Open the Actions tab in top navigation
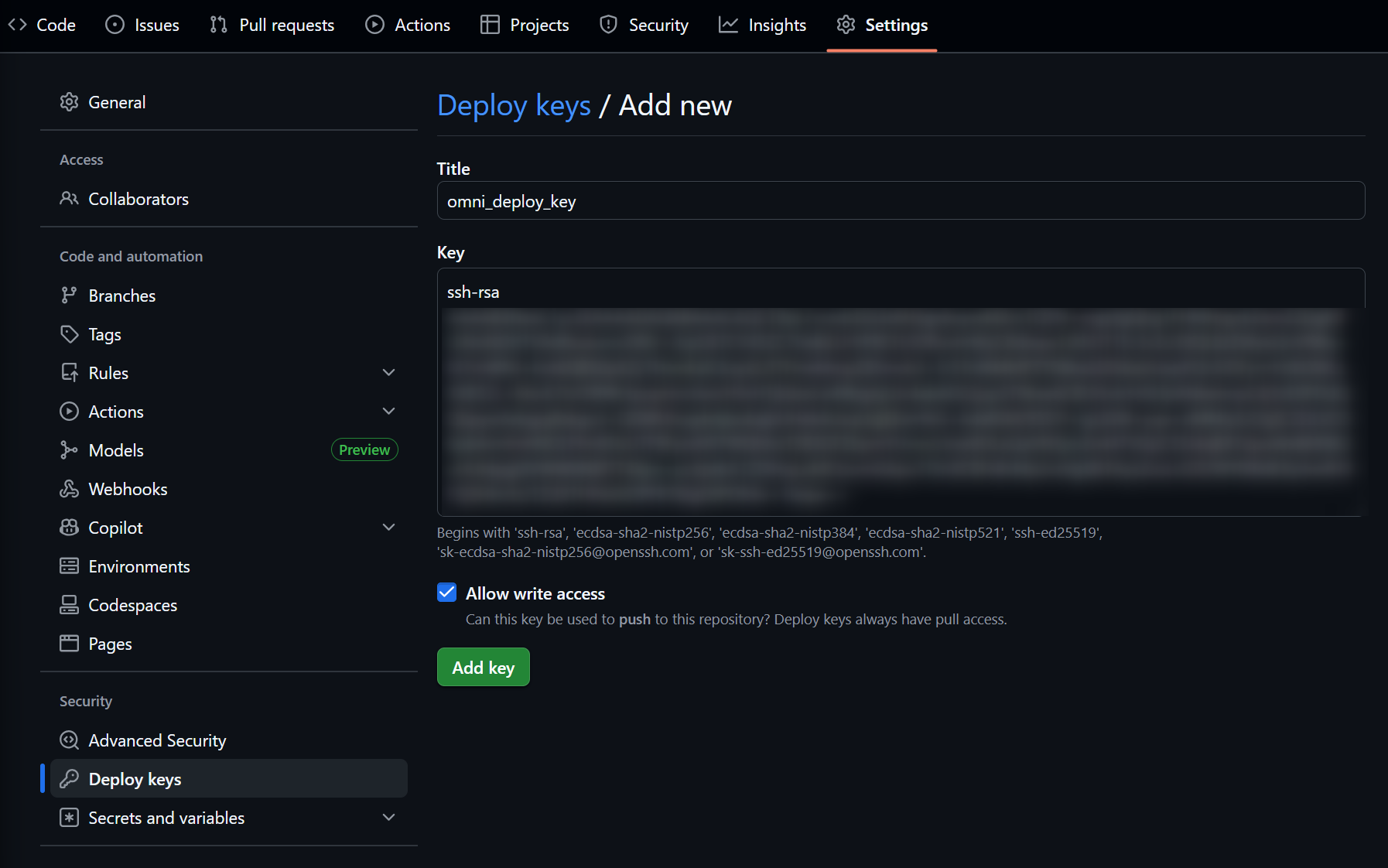This screenshot has width=1388, height=868. 408,25
